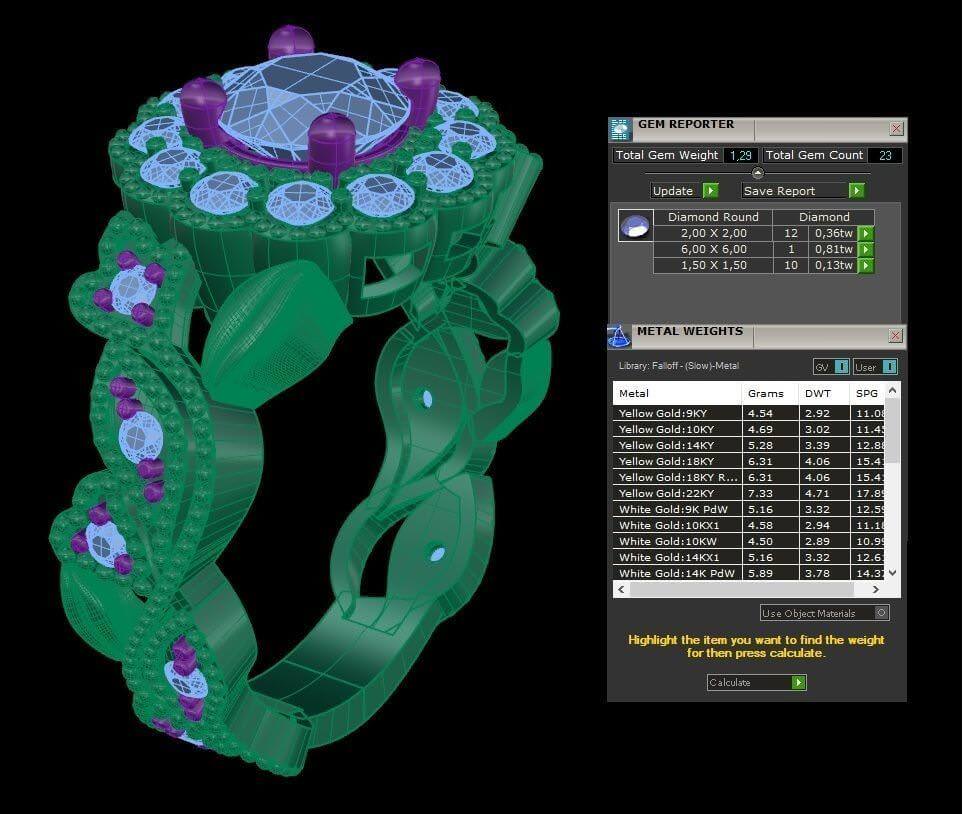Image resolution: width=963 pixels, height=814 pixels.
Task: Click green arrow for 1,50 X 1,50 row
Action: [x=866, y=266]
